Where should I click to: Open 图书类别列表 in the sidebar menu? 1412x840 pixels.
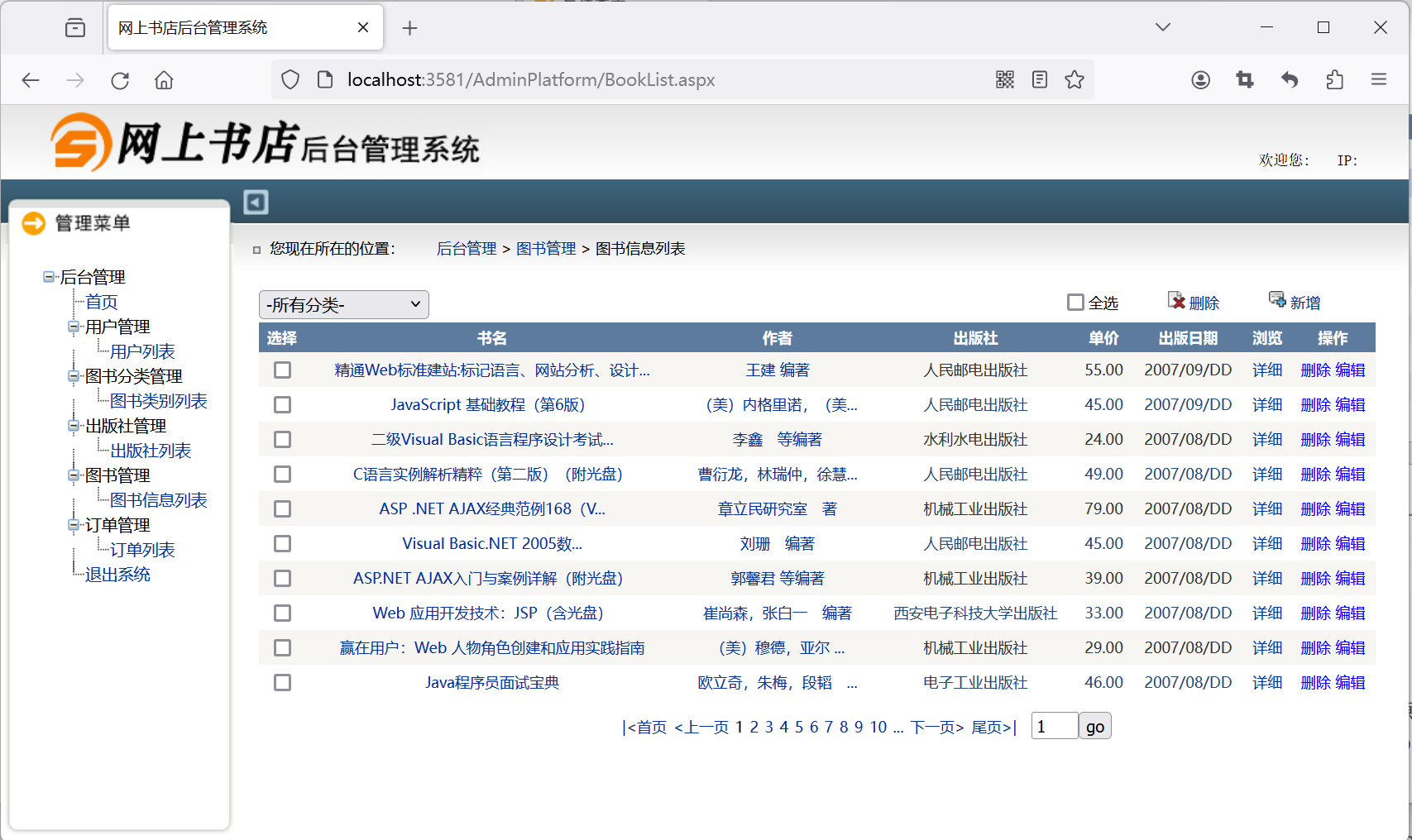(x=158, y=401)
